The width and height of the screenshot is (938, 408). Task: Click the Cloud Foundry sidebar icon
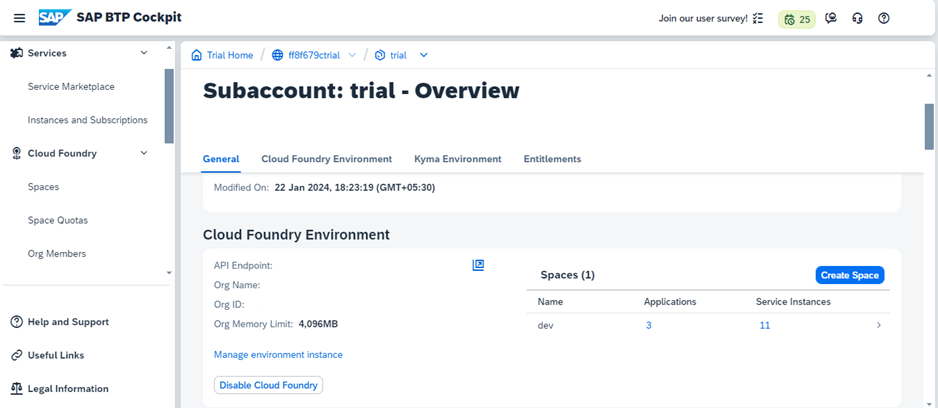[17, 153]
